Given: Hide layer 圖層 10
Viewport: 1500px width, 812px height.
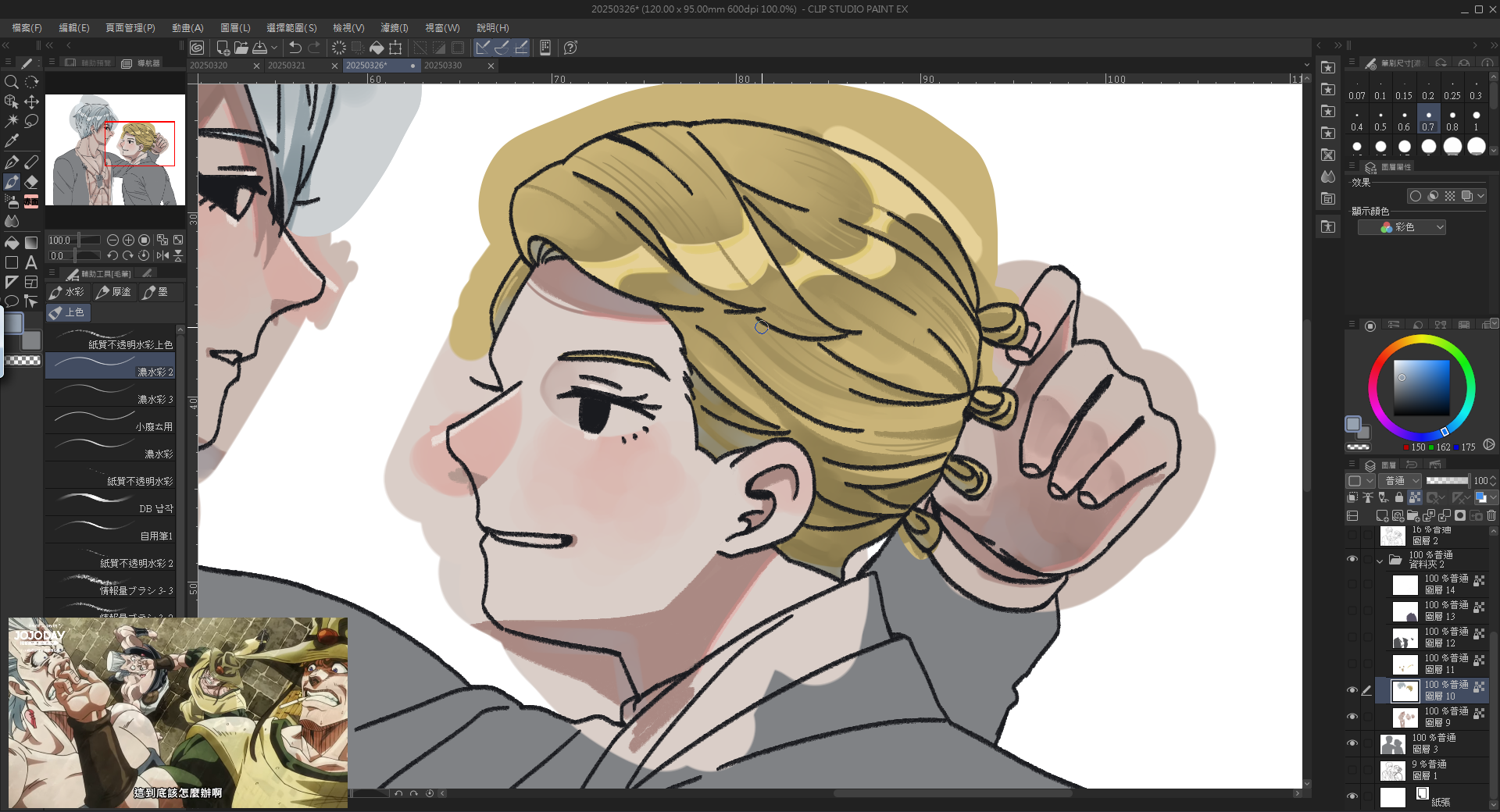Looking at the screenshot, I should [1352, 690].
